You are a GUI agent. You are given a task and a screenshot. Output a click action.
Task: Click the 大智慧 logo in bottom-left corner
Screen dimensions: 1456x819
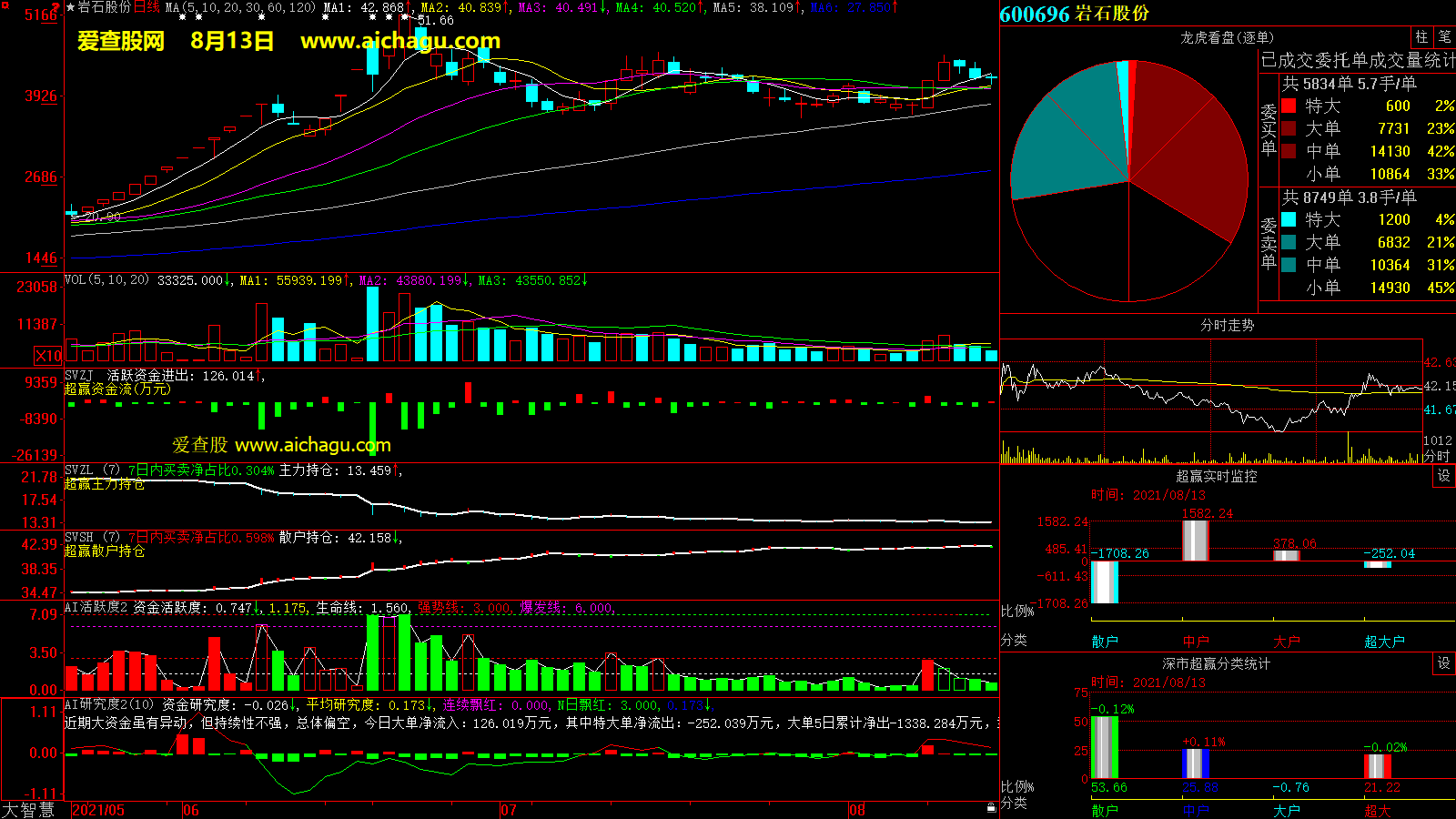(29, 810)
